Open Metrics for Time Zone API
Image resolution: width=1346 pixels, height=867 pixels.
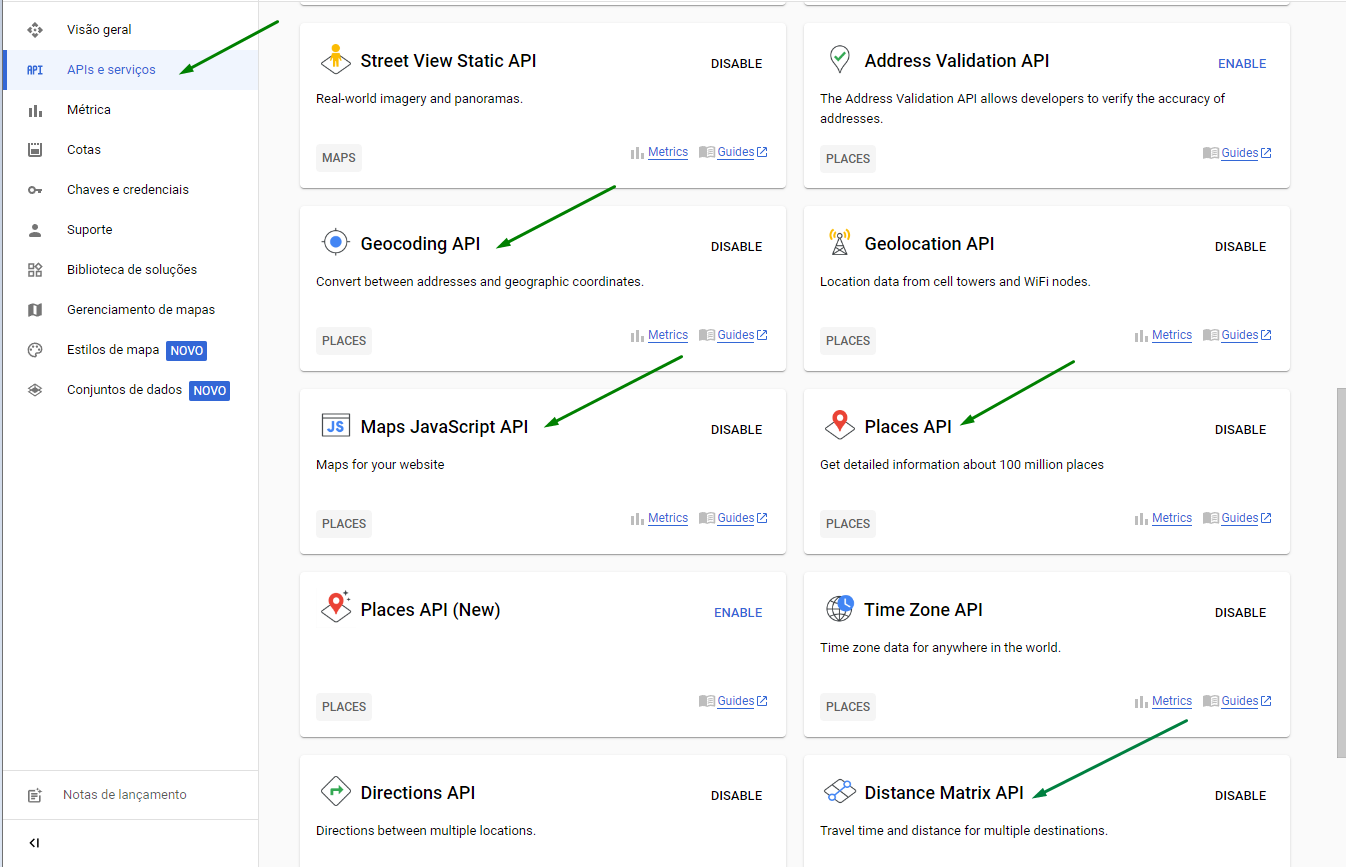pyautogui.click(x=1172, y=701)
